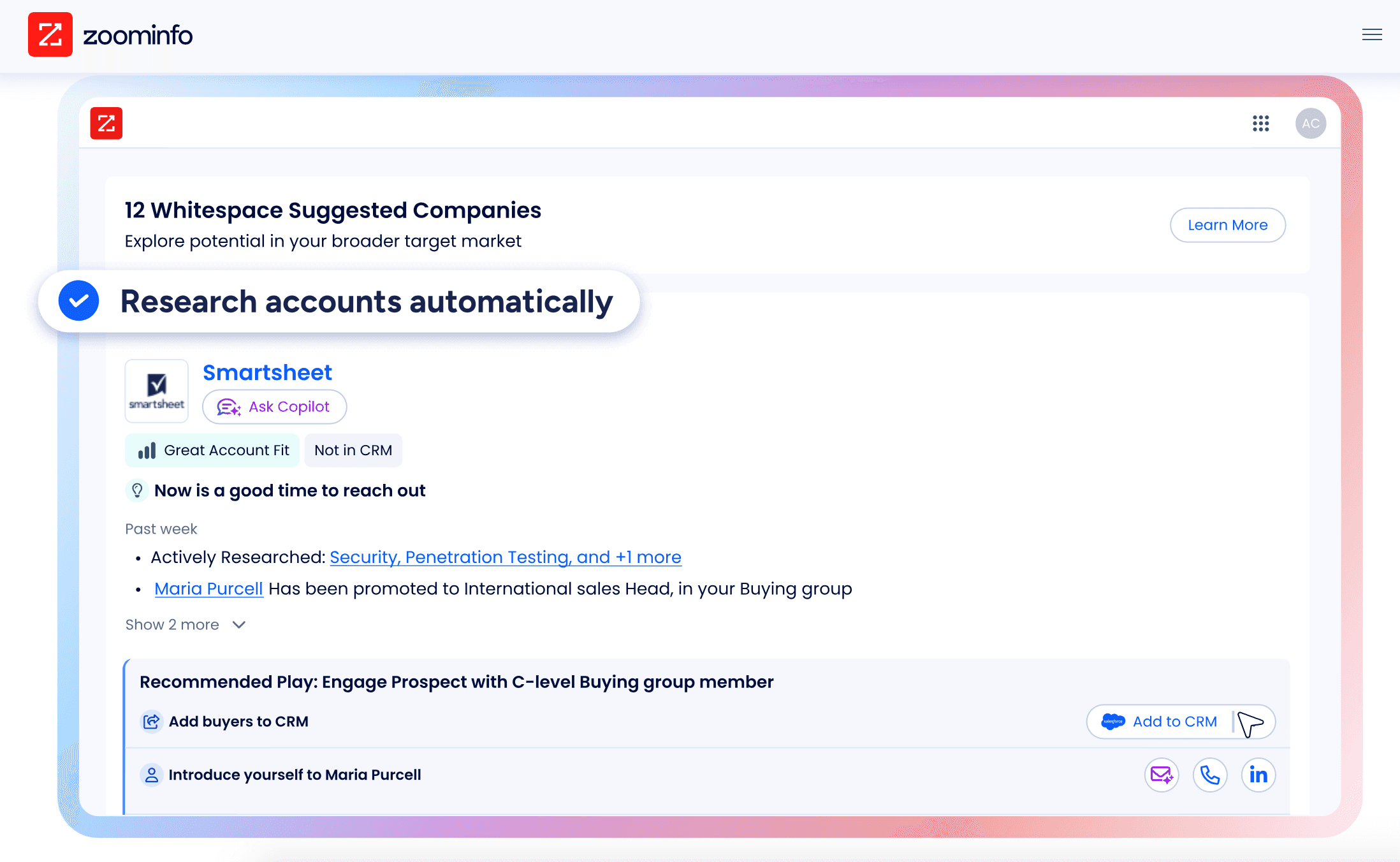The width and height of the screenshot is (1400, 862).
Task: Open the hamburger menu at top right
Action: tap(1372, 35)
